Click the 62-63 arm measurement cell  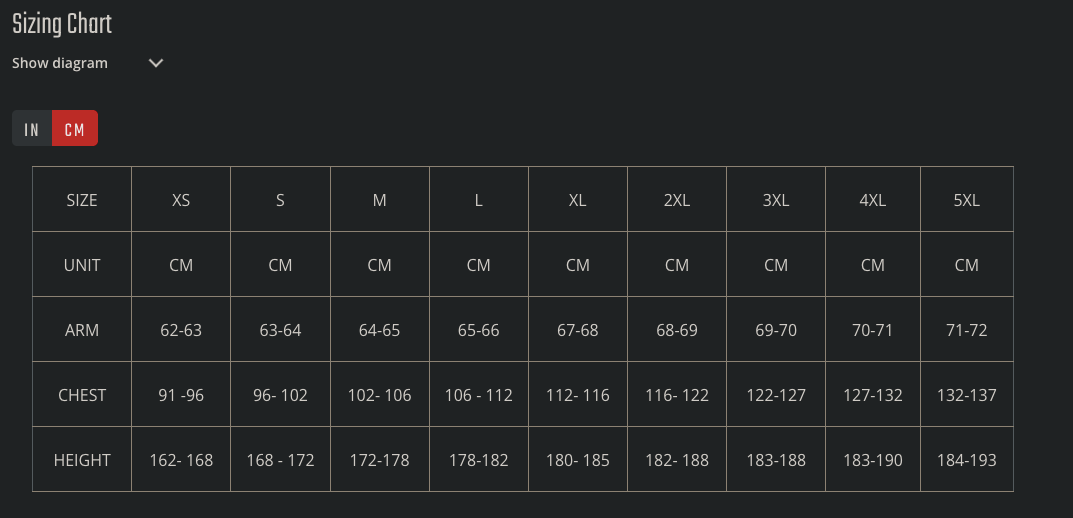(x=181, y=330)
